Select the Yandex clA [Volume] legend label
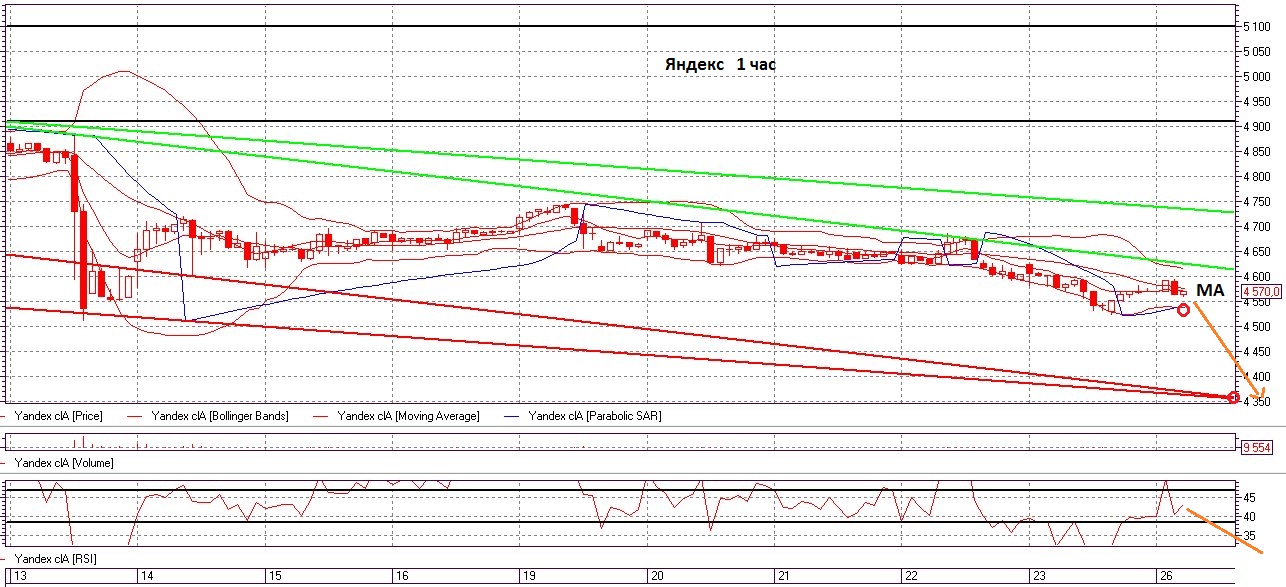The height and width of the screenshot is (587, 1286). 63,463
